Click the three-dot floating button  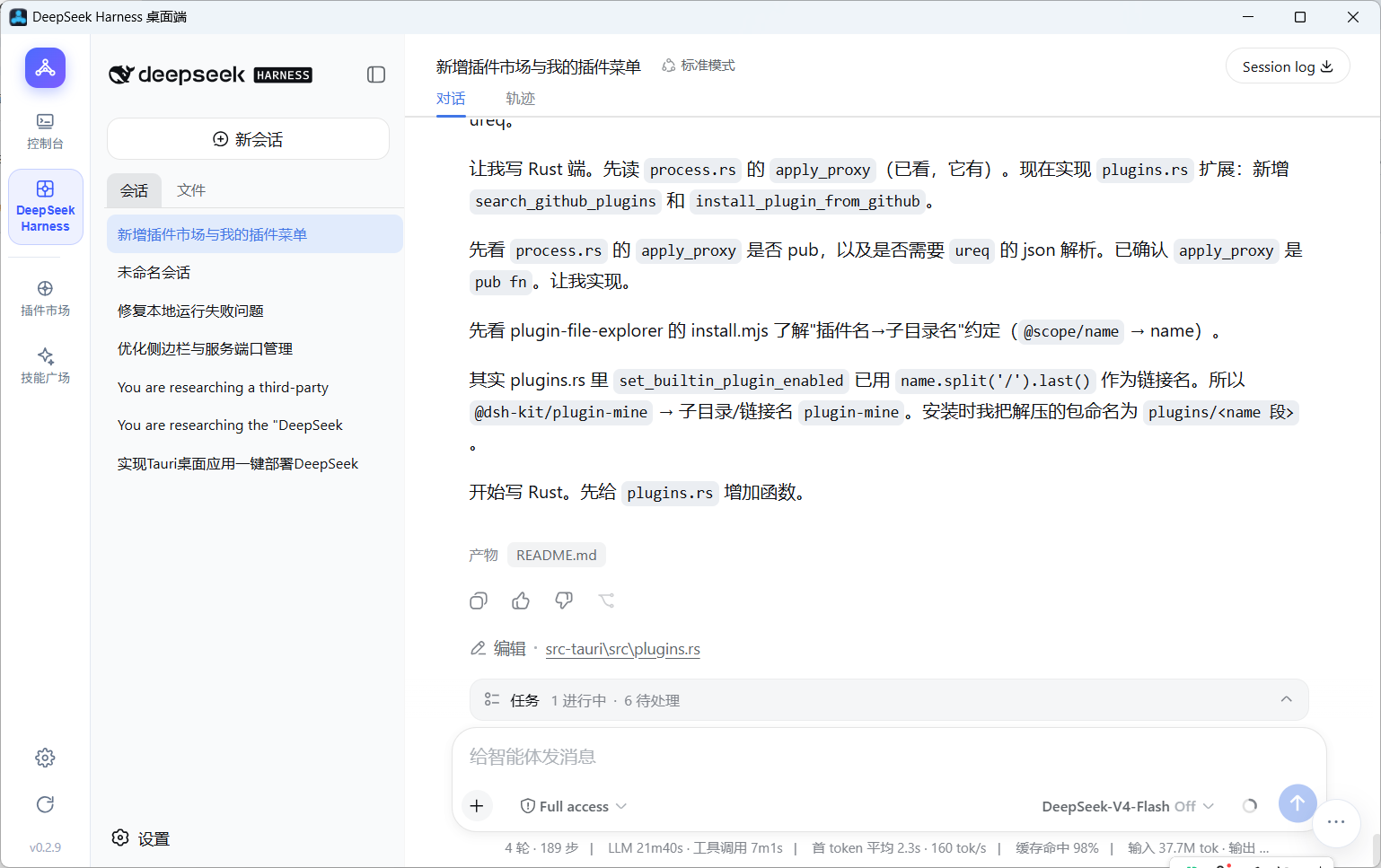[1336, 821]
